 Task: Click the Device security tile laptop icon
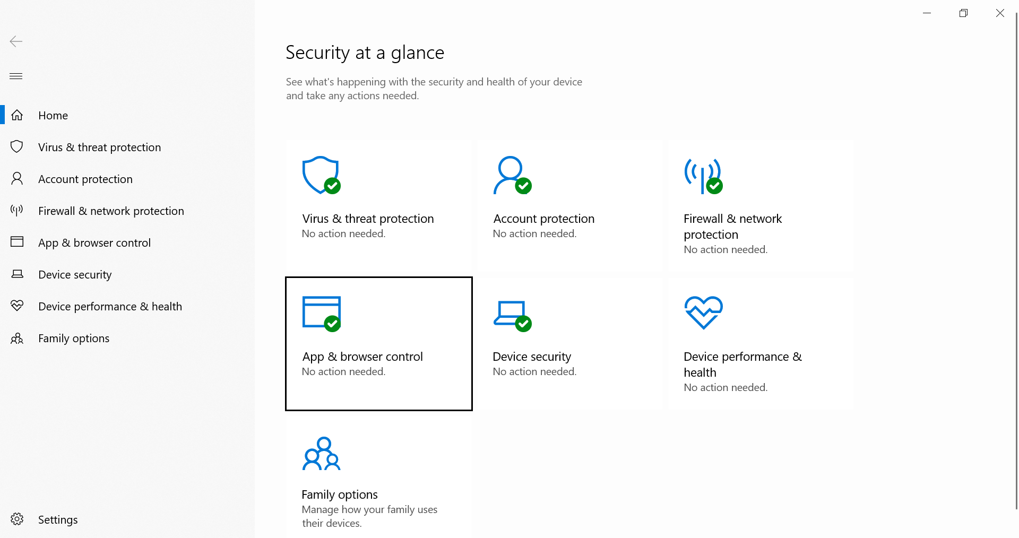point(512,314)
